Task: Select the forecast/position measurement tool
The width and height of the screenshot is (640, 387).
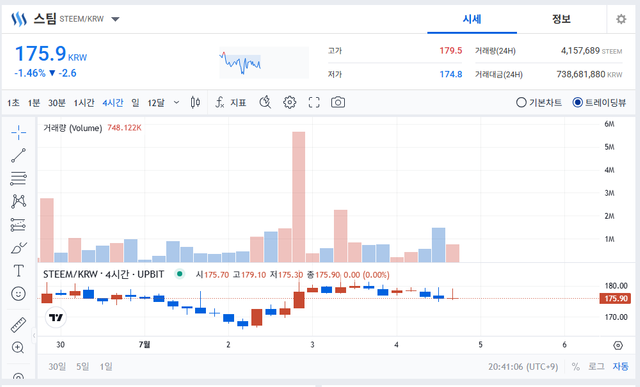Action: coord(18,225)
